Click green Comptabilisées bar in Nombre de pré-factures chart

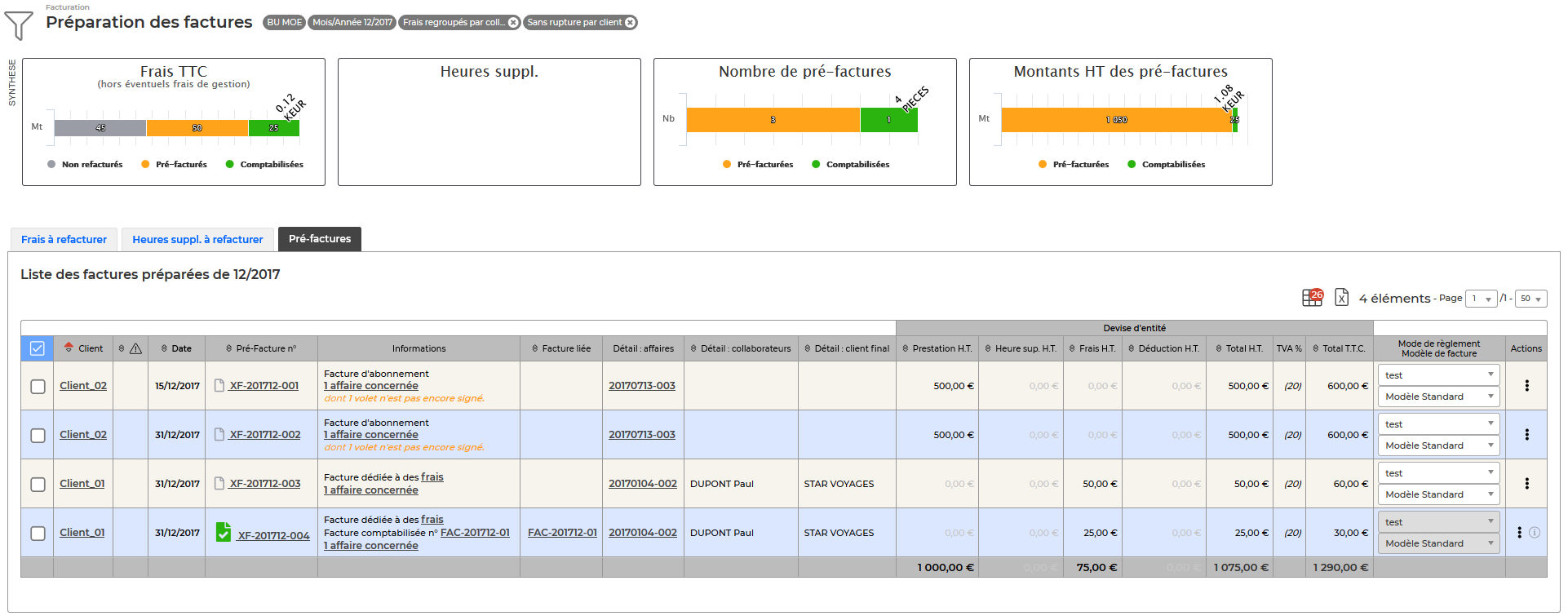coord(889,120)
